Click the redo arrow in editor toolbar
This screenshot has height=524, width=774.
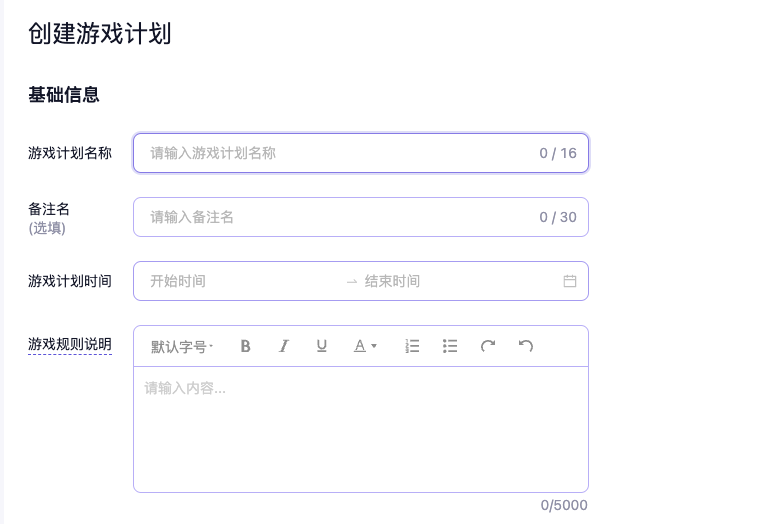click(488, 346)
